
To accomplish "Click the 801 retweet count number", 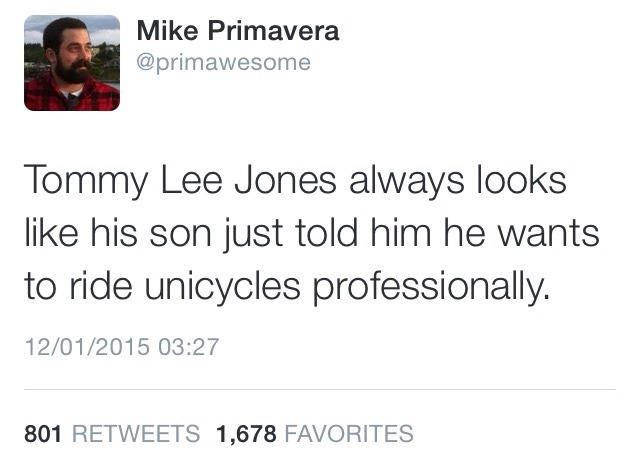I will tap(43, 433).
